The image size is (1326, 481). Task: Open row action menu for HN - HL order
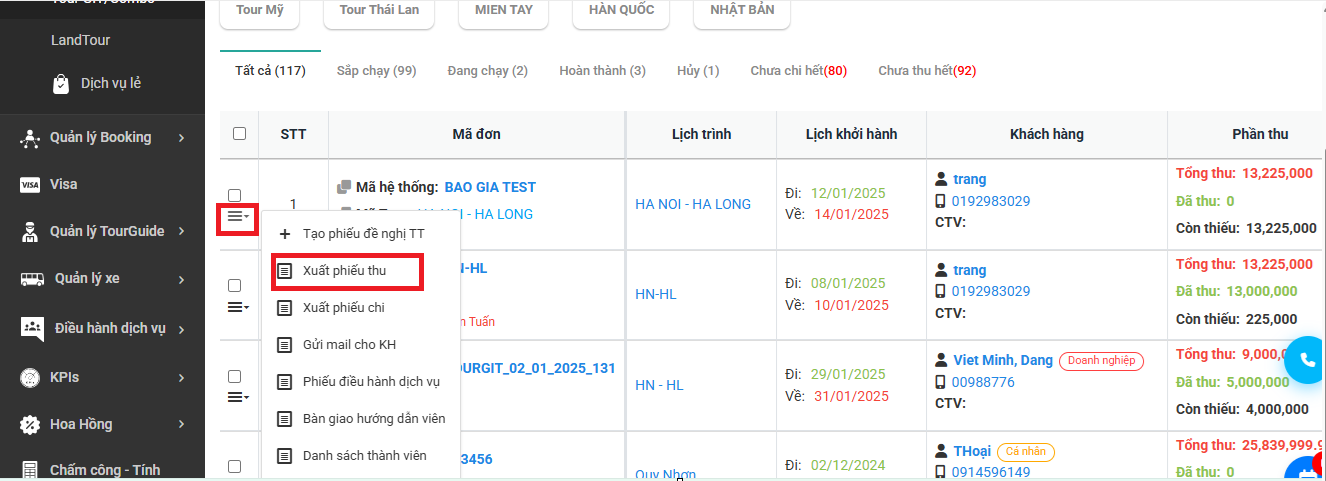[x=237, y=397]
